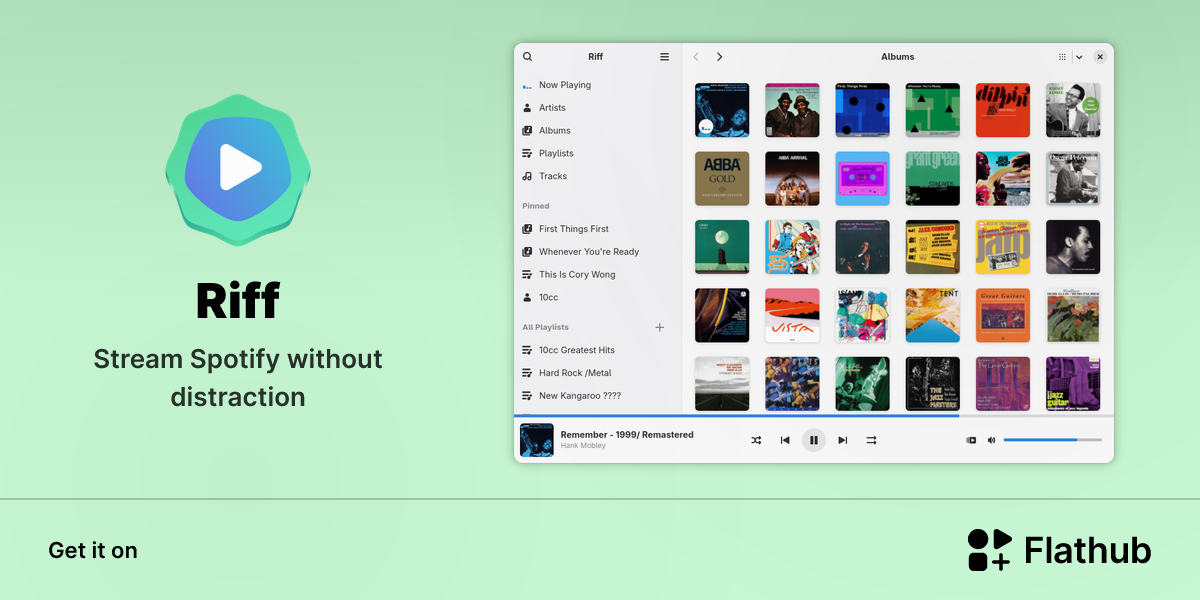Close the Riff window

[1100, 57]
